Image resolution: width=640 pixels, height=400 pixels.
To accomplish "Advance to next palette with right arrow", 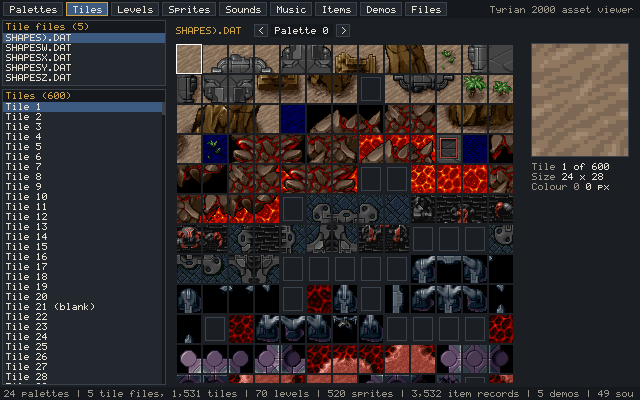I will coord(343,31).
